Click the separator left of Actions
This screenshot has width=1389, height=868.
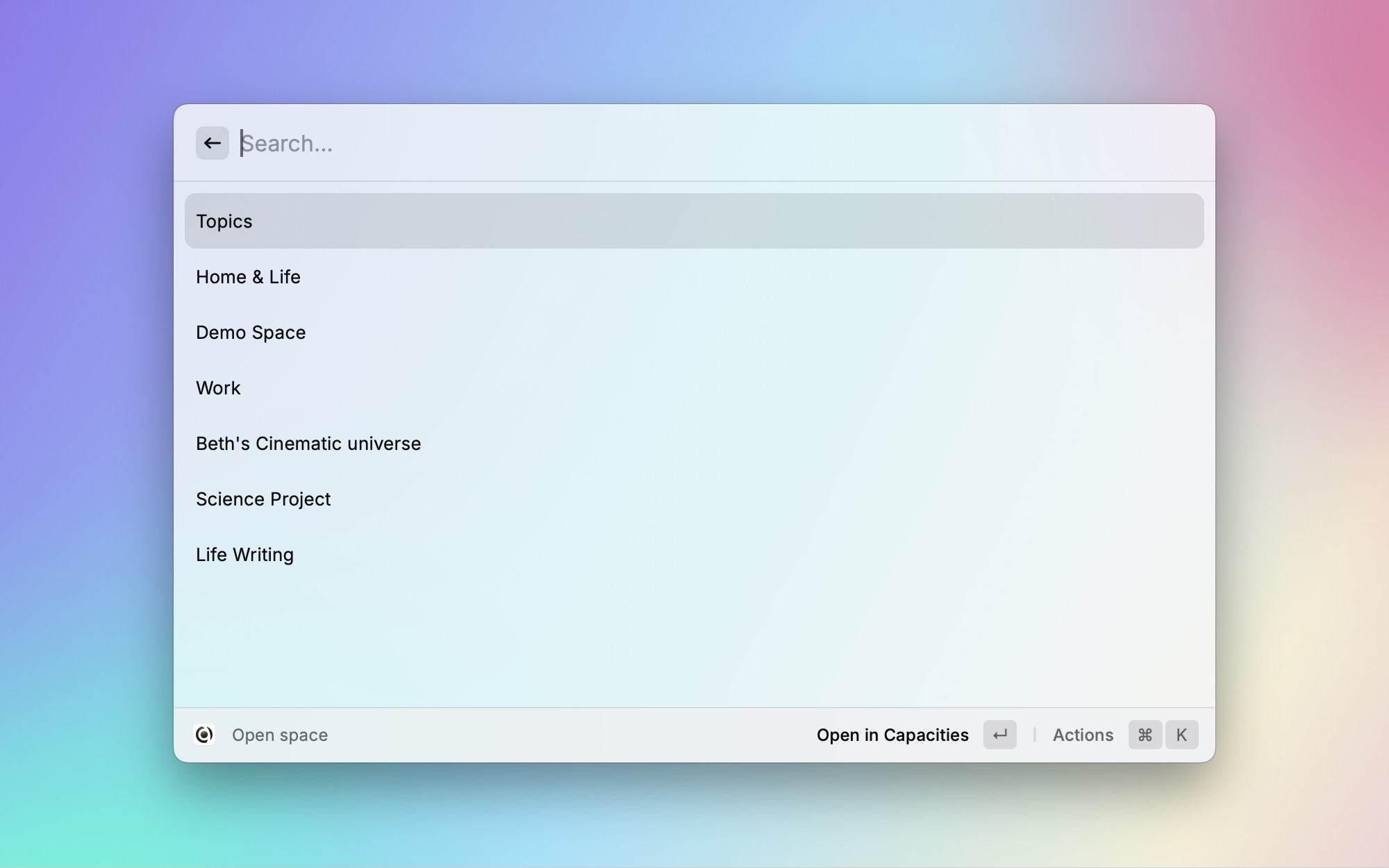1035,735
